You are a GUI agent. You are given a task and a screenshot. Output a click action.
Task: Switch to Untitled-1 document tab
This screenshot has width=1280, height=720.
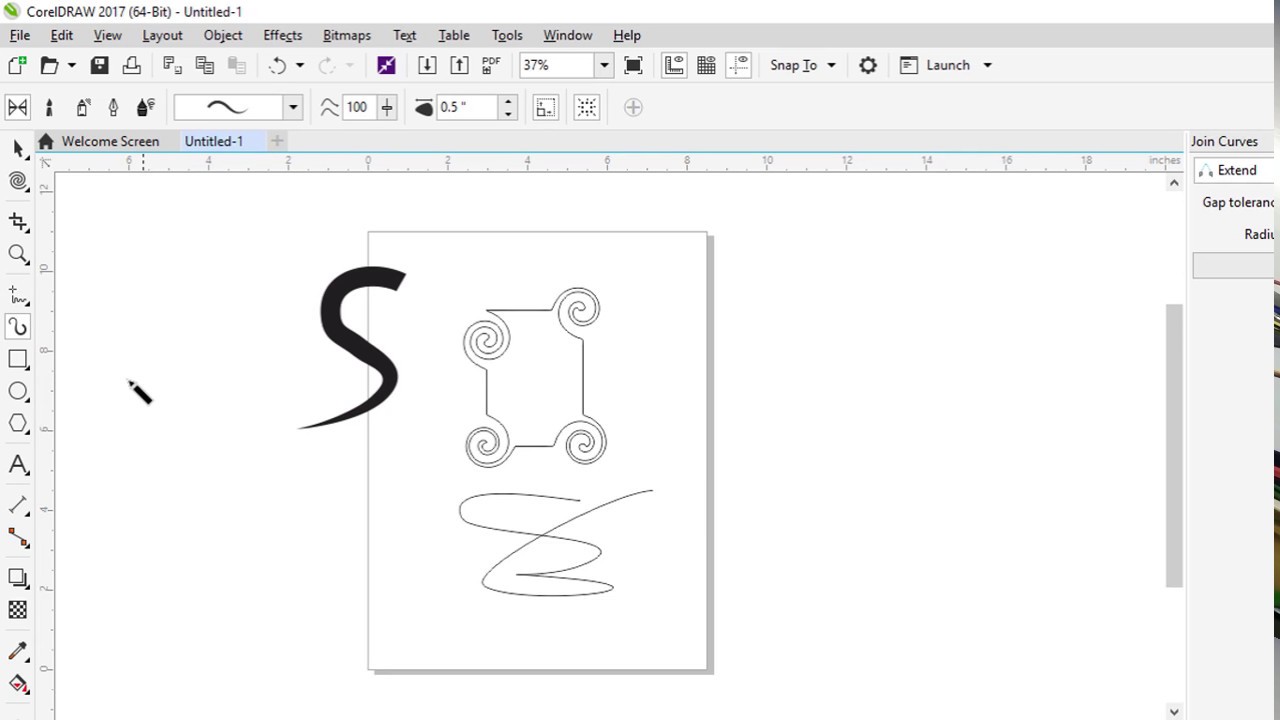click(213, 141)
